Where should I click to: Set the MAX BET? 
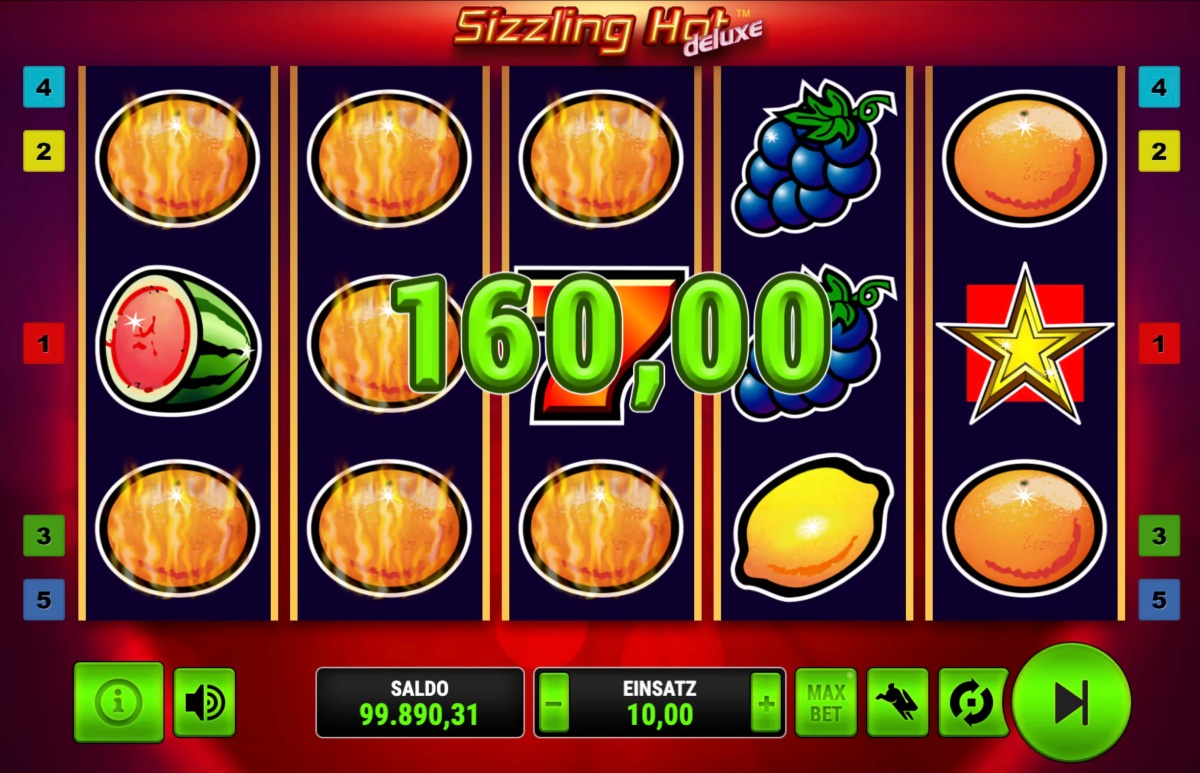[x=826, y=702]
